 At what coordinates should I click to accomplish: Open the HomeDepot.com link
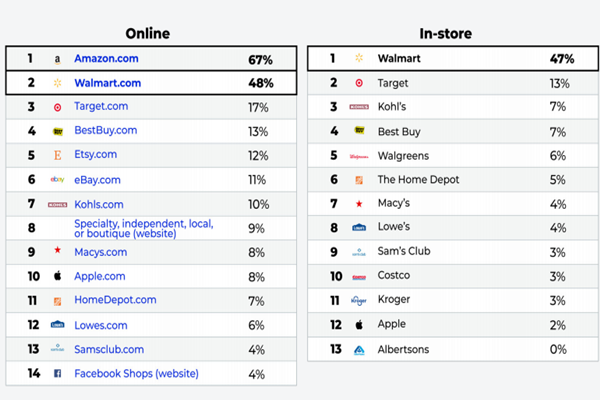[115, 300]
